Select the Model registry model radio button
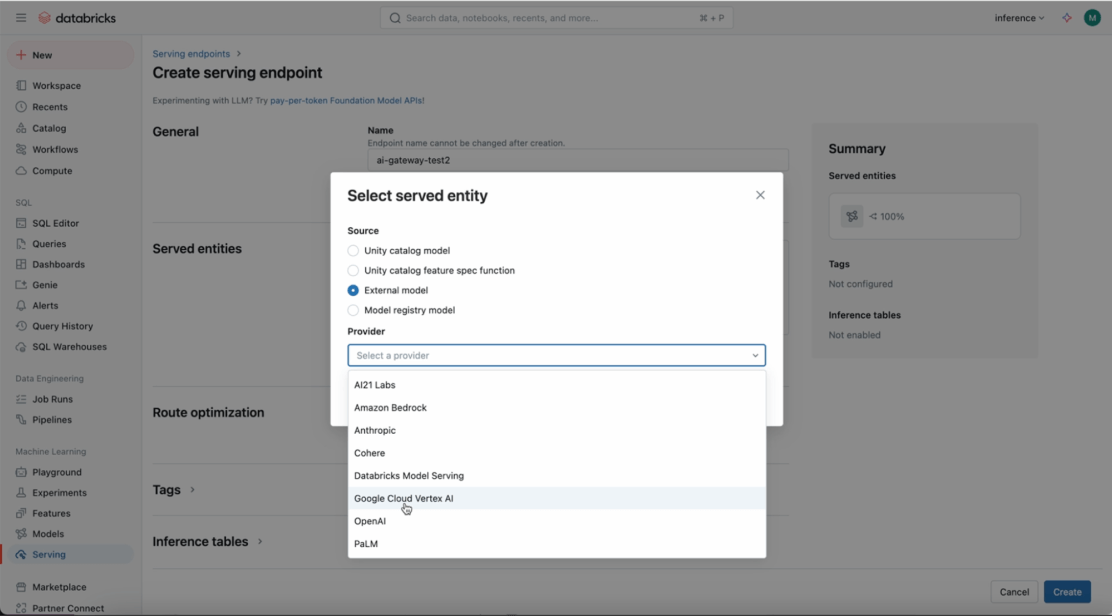 coord(353,310)
